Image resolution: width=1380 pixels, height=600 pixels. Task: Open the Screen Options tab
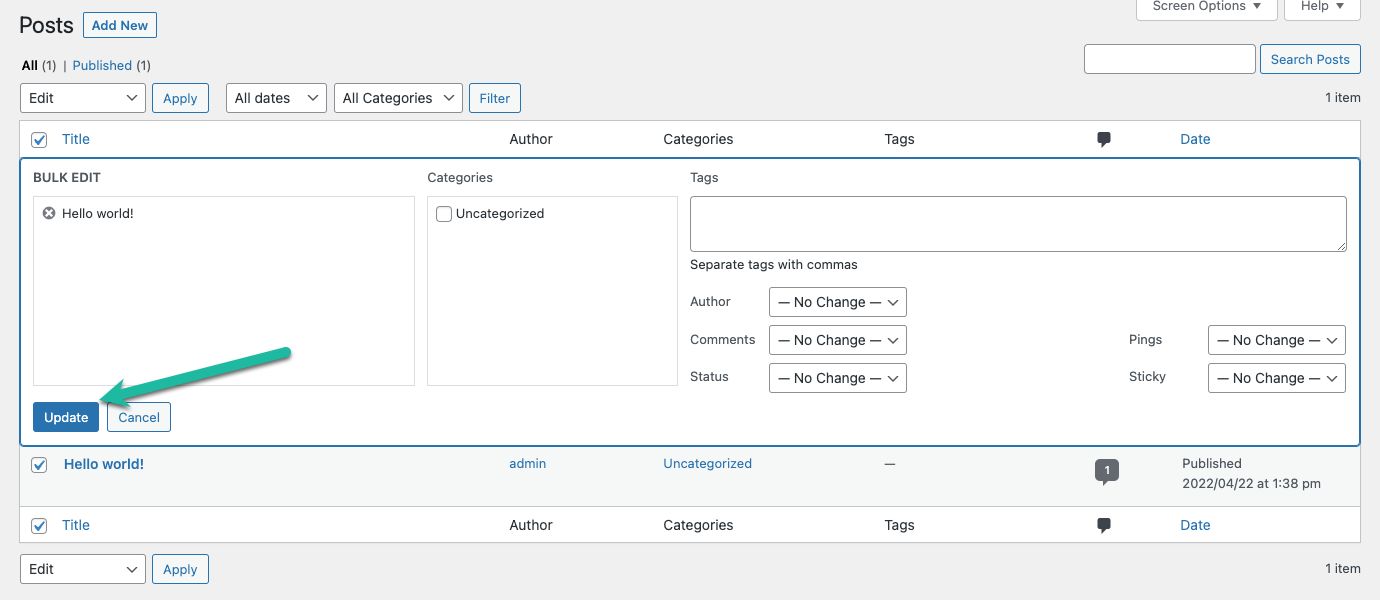[1206, 7]
